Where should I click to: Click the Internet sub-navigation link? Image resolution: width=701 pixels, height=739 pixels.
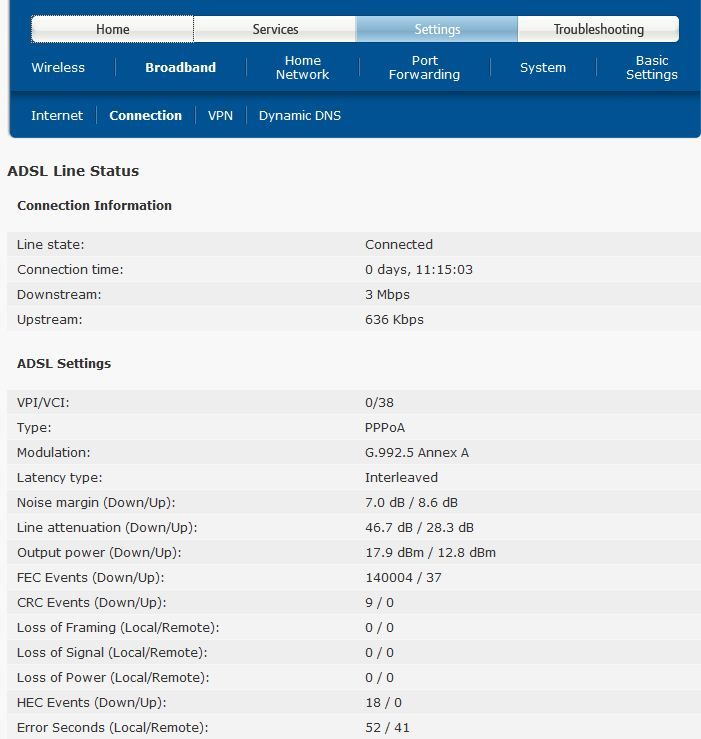tap(57, 116)
